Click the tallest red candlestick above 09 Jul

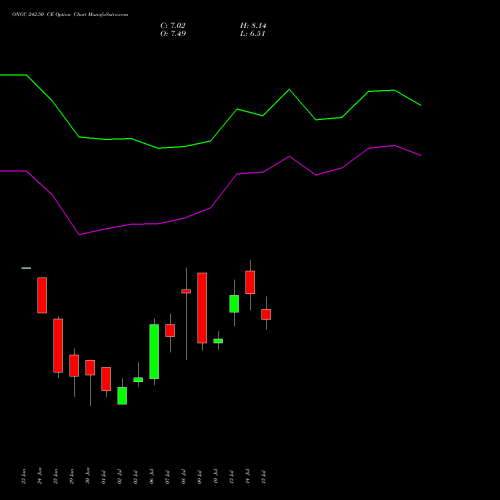(202, 308)
